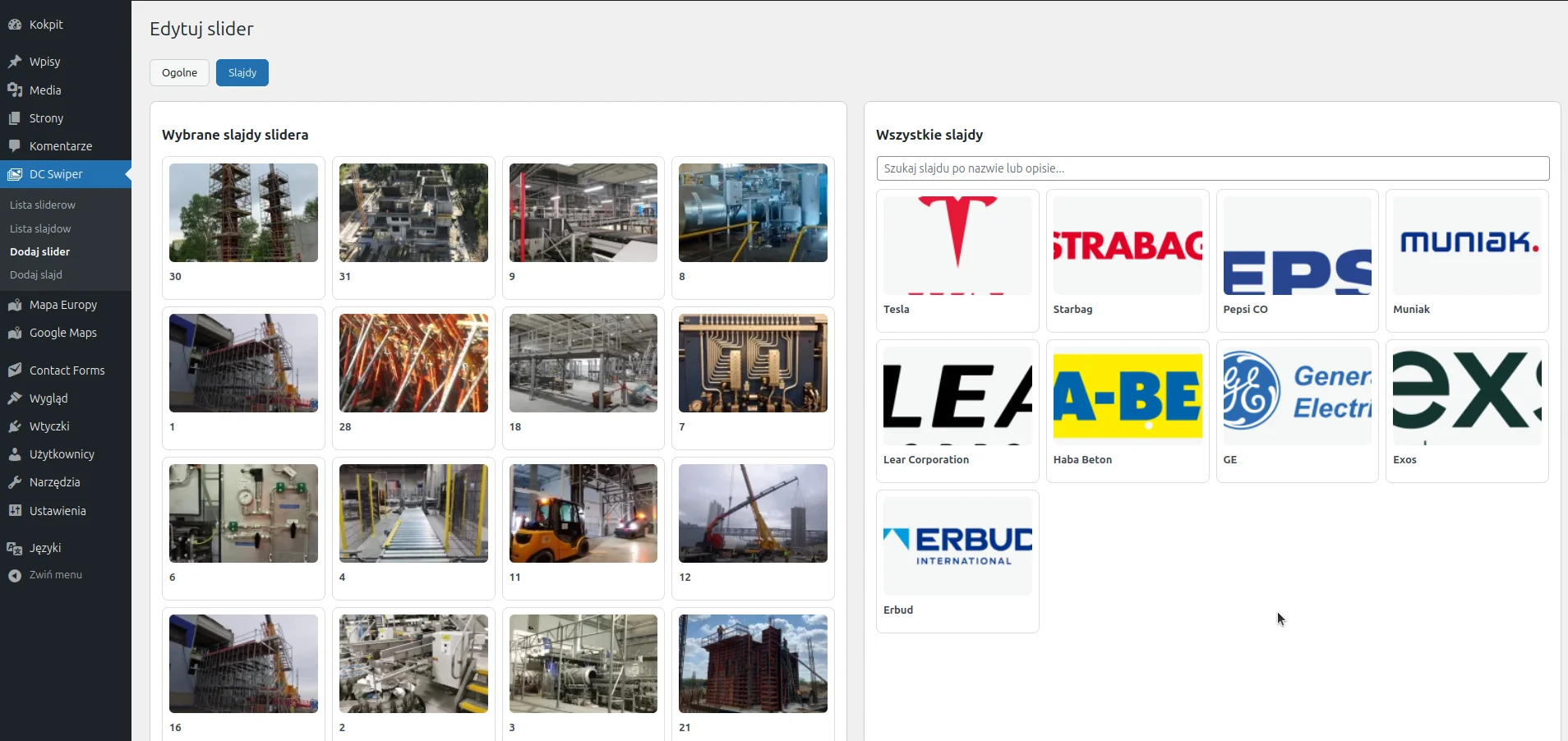Click selected slide thumbnail labeled 18

pyautogui.click(x=583, y=363)
